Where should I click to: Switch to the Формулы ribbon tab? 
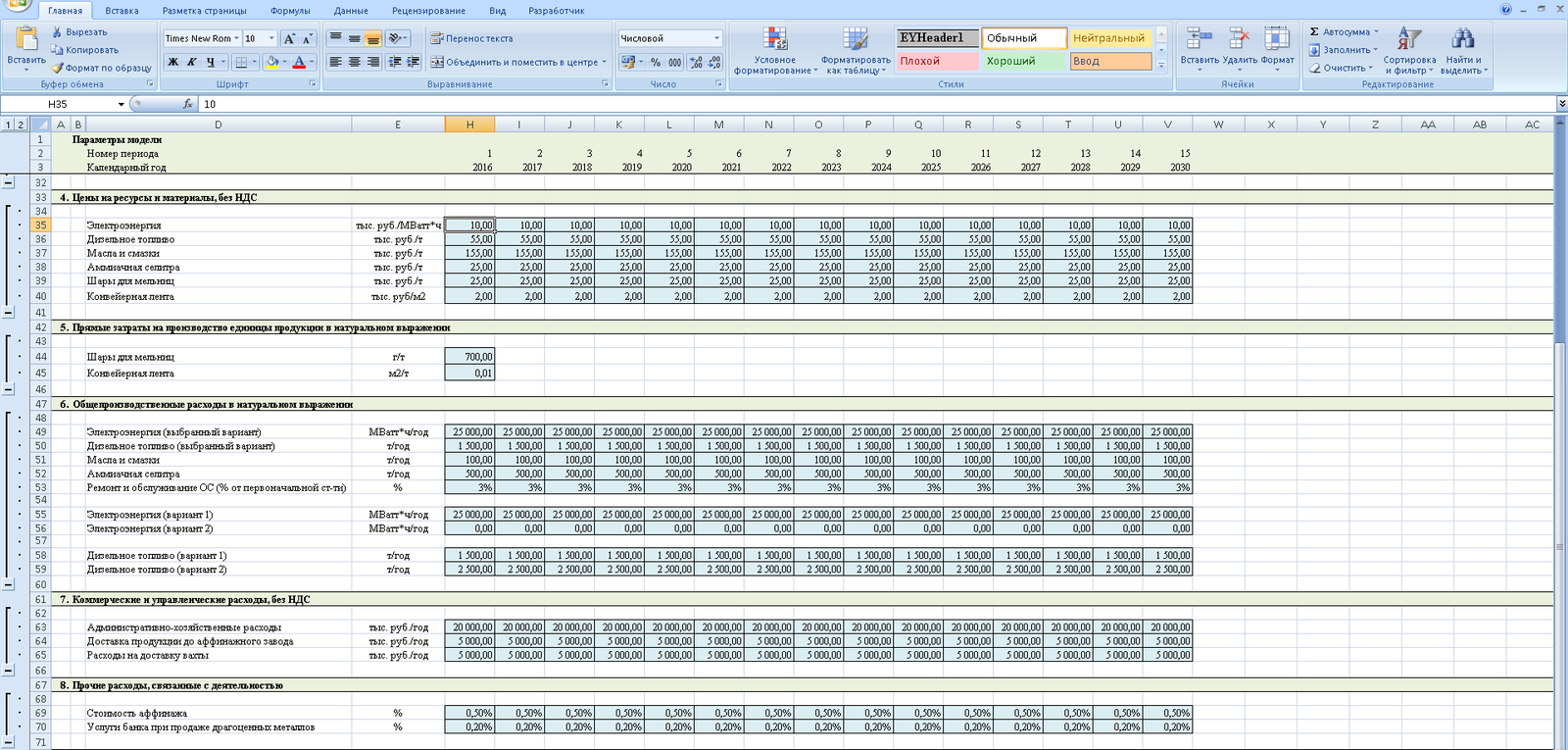[290, 11]
